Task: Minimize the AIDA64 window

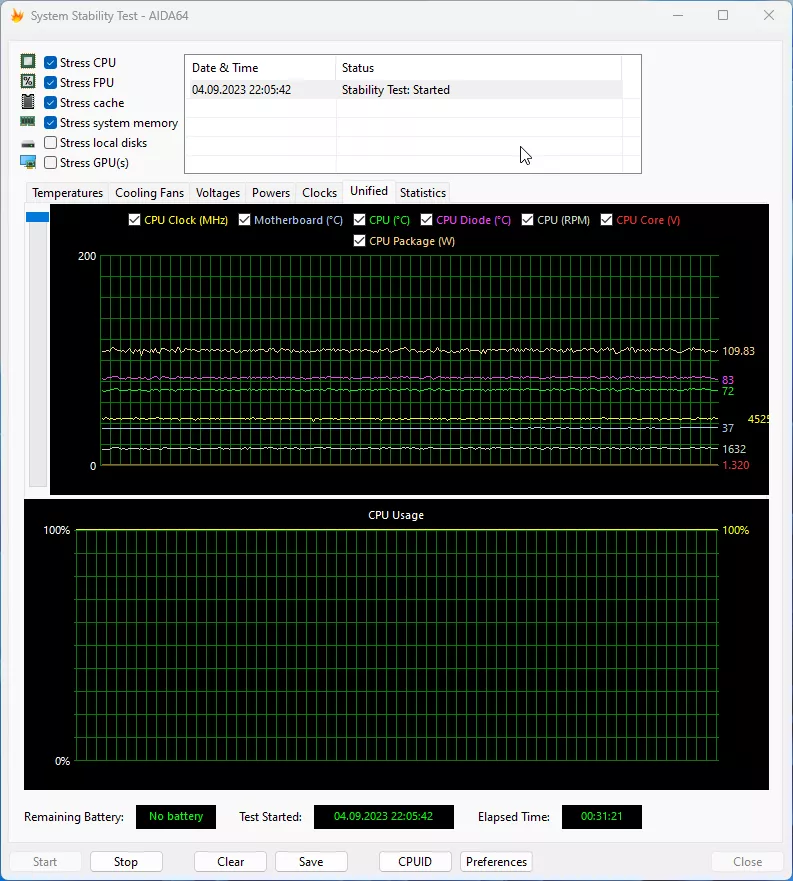Action: (678, 15)
